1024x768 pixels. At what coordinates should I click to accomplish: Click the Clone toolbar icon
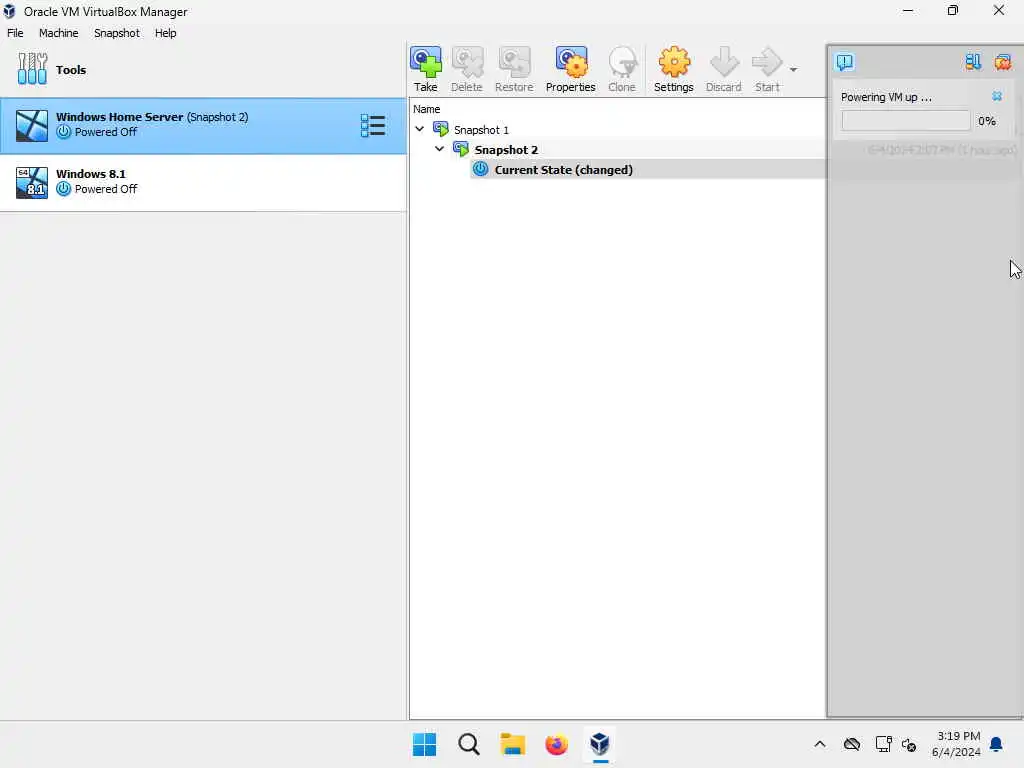pyautogui.click(x=622, y=69)
